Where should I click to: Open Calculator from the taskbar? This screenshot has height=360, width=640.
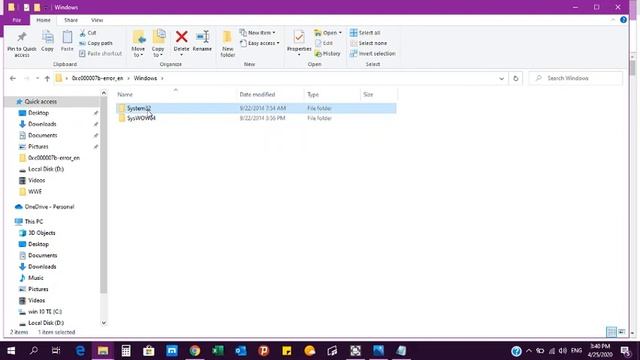click(126, 351)
